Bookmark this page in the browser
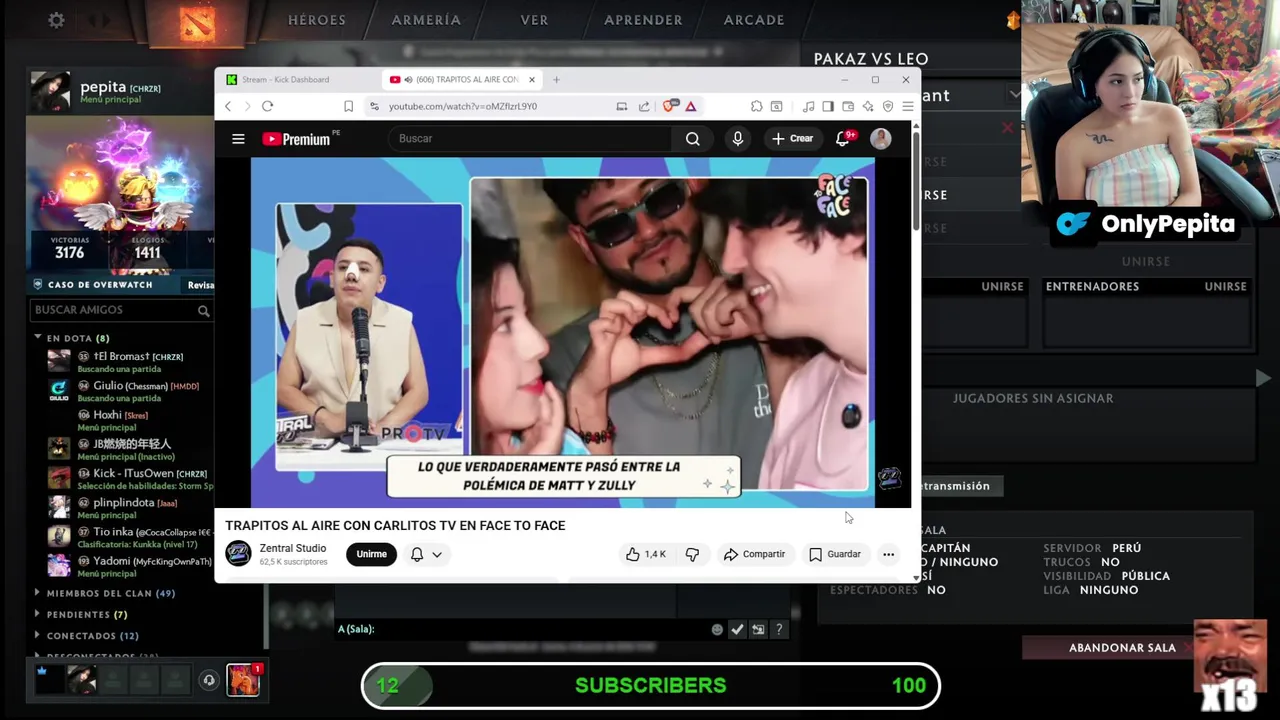1280x720 pixels. point(348,106)
